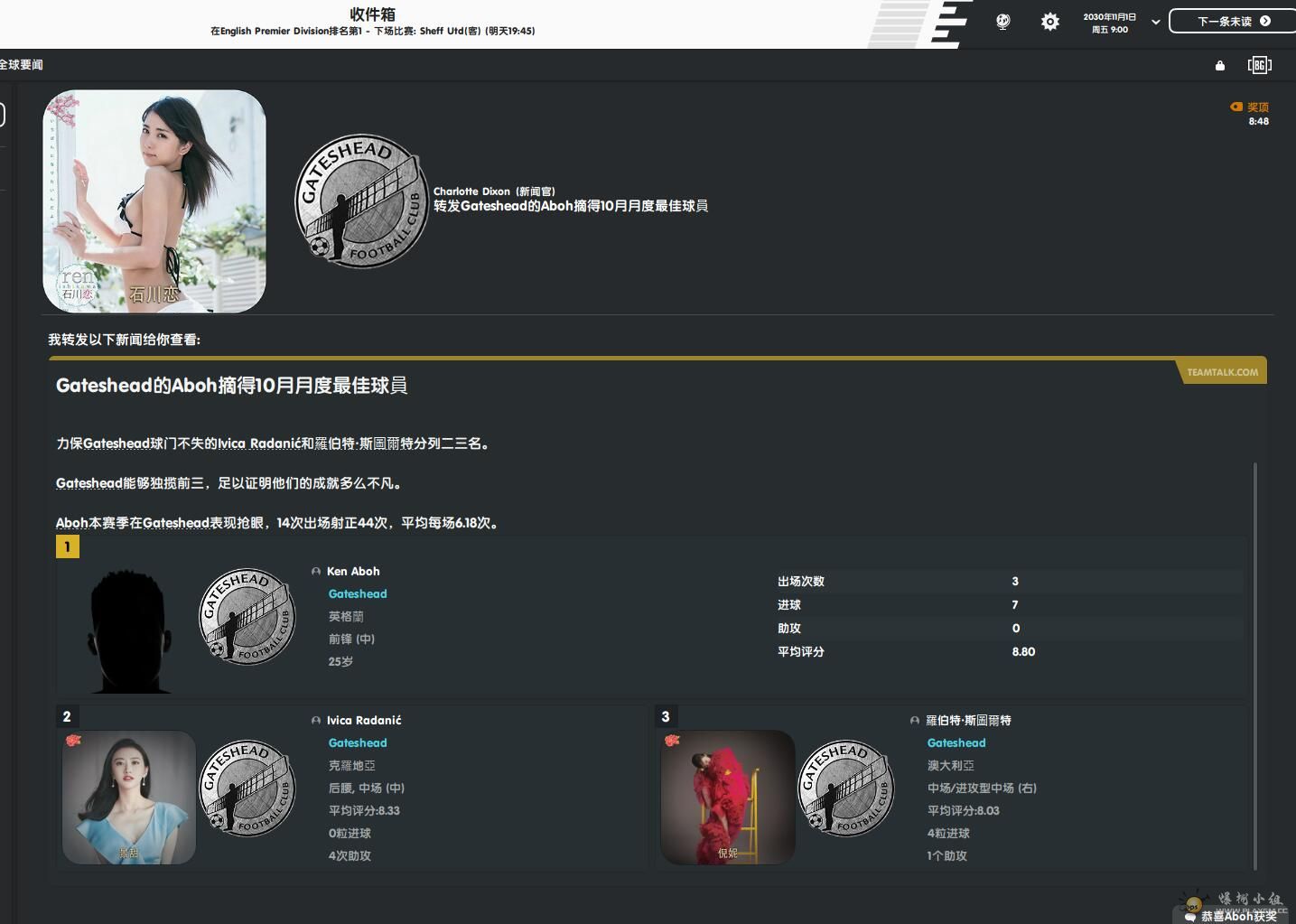Select age 25岁 text
The image size is (1296, 924).
click(x=340, y=662)
